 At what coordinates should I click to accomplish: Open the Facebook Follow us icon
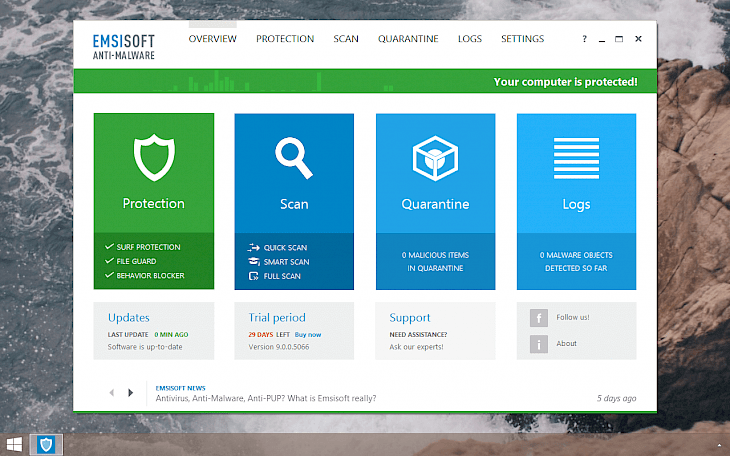(539, 318)
